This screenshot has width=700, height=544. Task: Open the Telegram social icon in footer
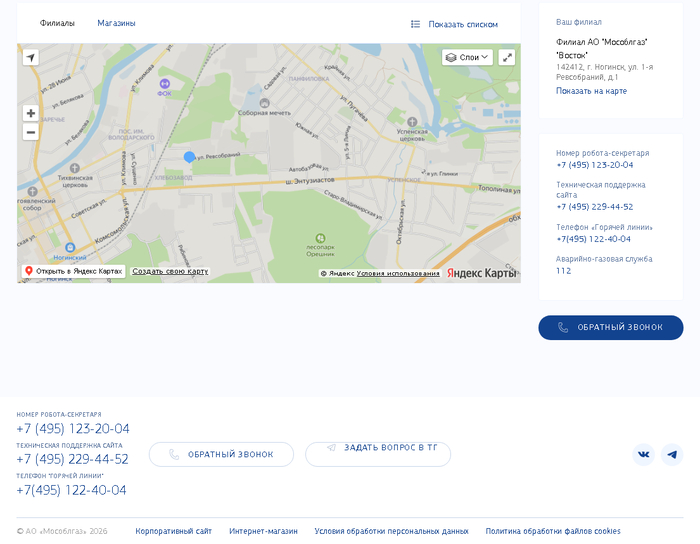click(672, 455)
